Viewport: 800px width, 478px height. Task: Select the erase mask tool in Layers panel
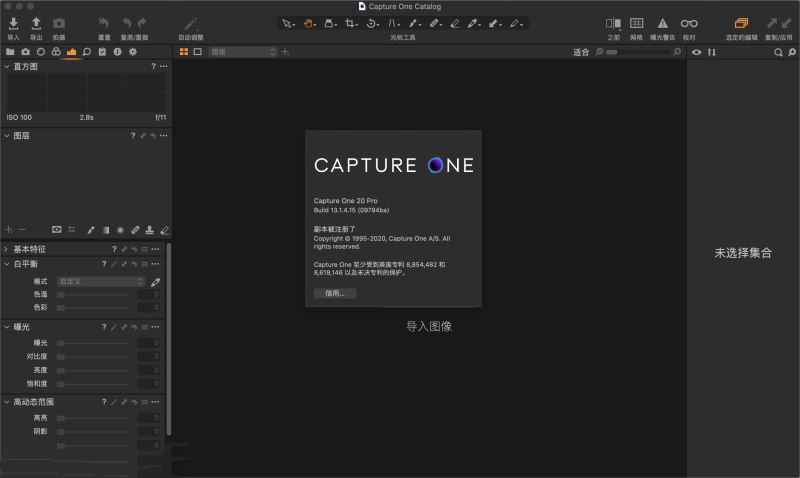pos(164,230)
